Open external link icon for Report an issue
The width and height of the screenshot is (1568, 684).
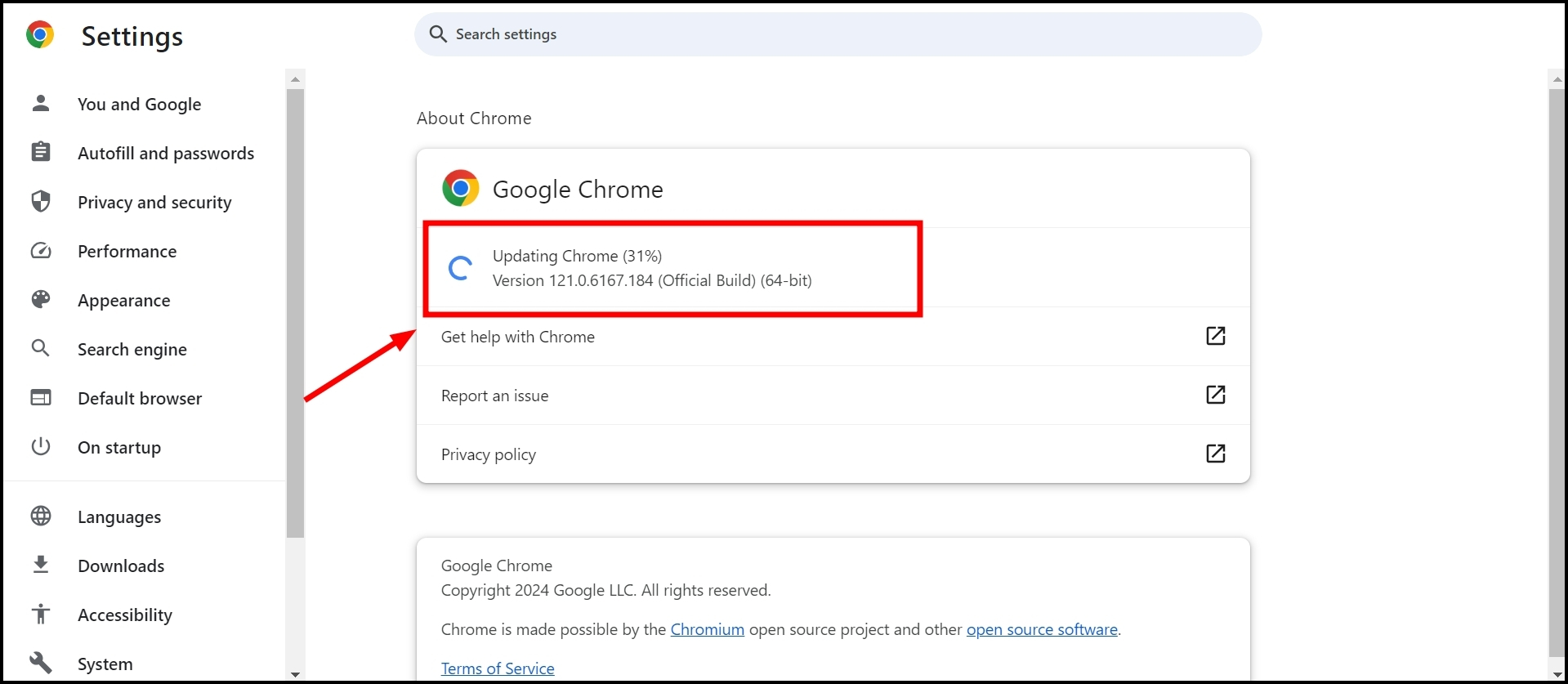(x=1215, y=395)
